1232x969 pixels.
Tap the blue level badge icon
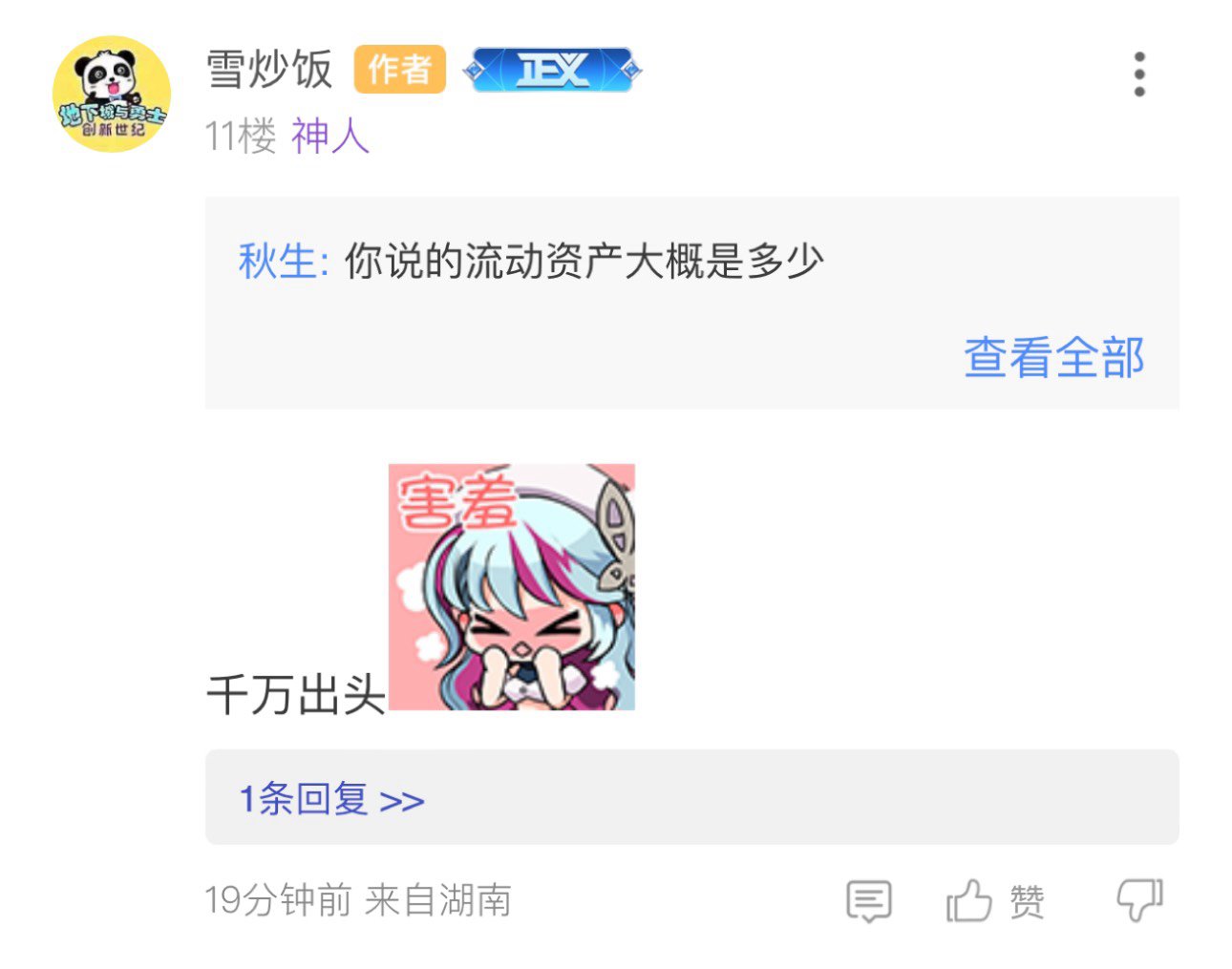tap(552, 70)
